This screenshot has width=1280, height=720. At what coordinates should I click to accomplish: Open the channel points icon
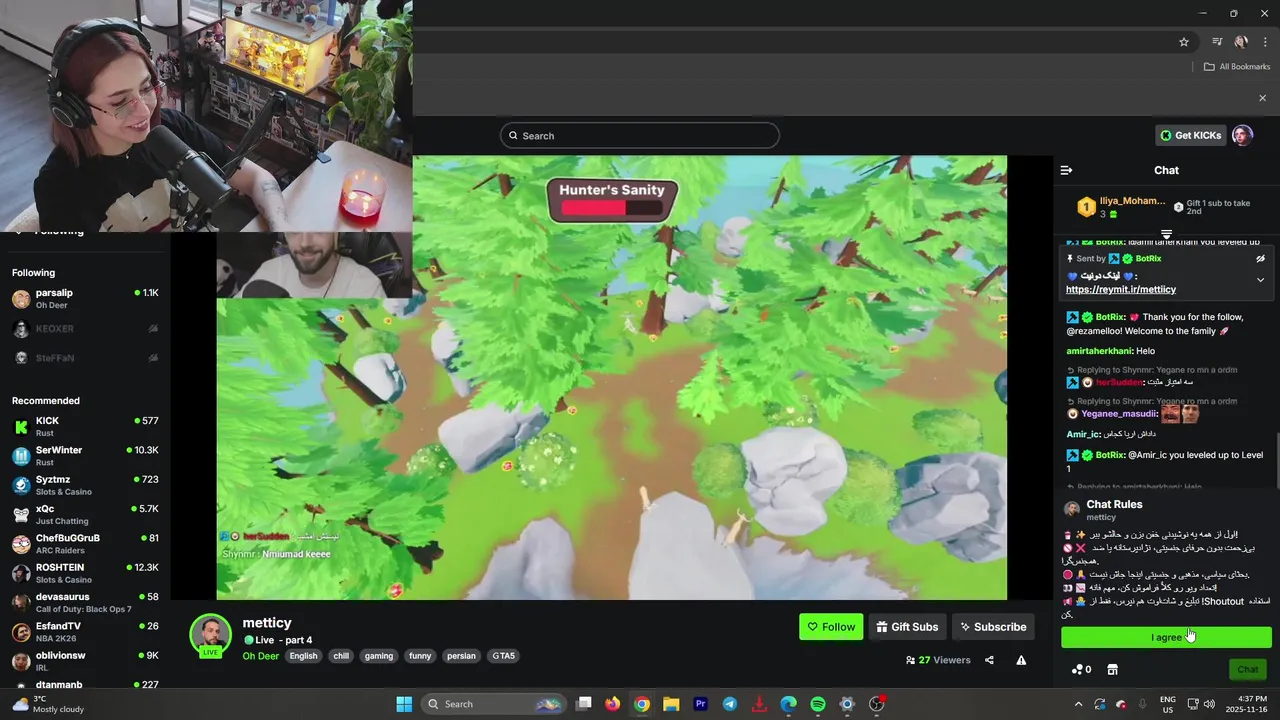tap(1078, 669)
